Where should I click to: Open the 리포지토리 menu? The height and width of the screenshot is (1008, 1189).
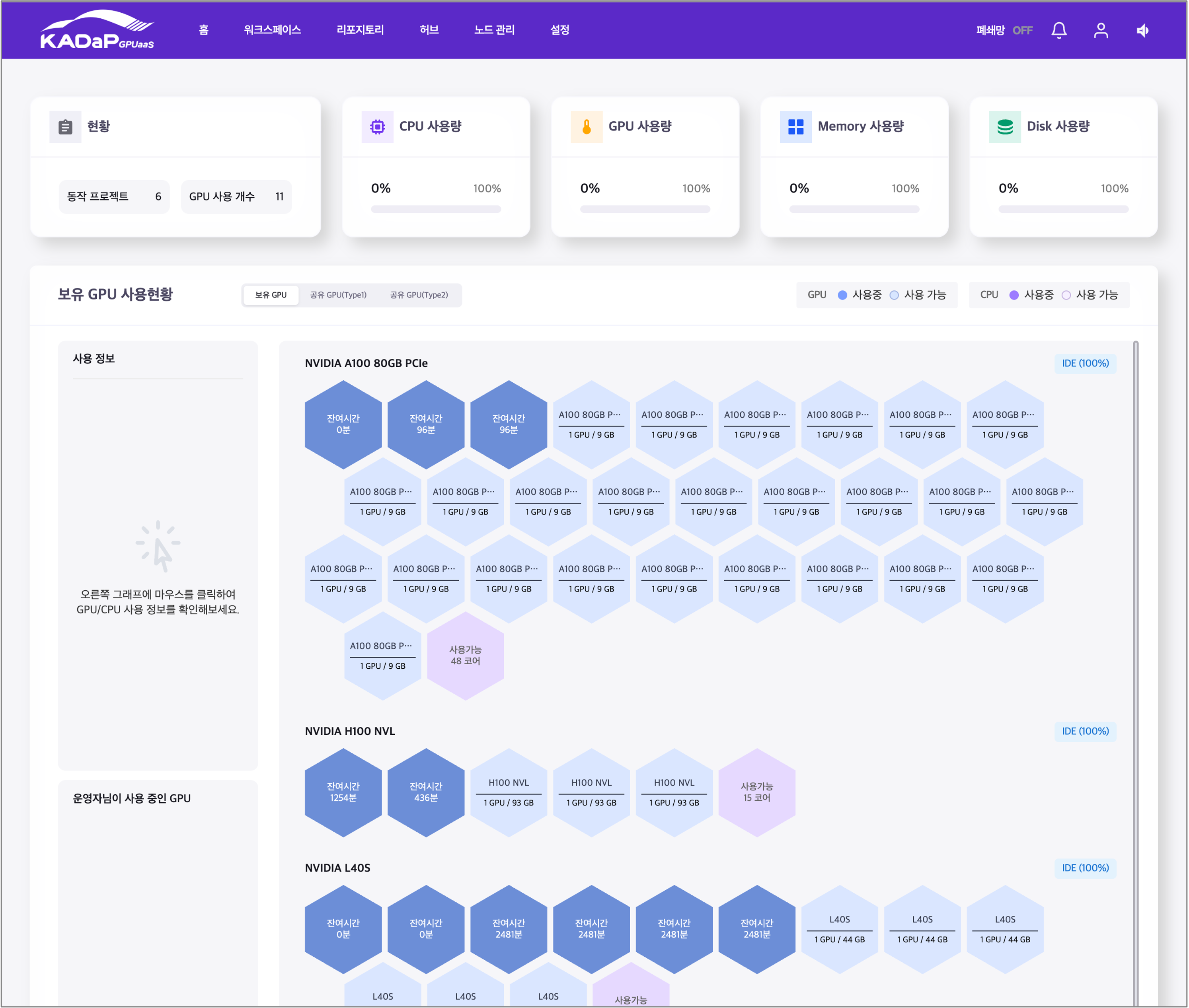pyautogui.click(x=360, y=30)
